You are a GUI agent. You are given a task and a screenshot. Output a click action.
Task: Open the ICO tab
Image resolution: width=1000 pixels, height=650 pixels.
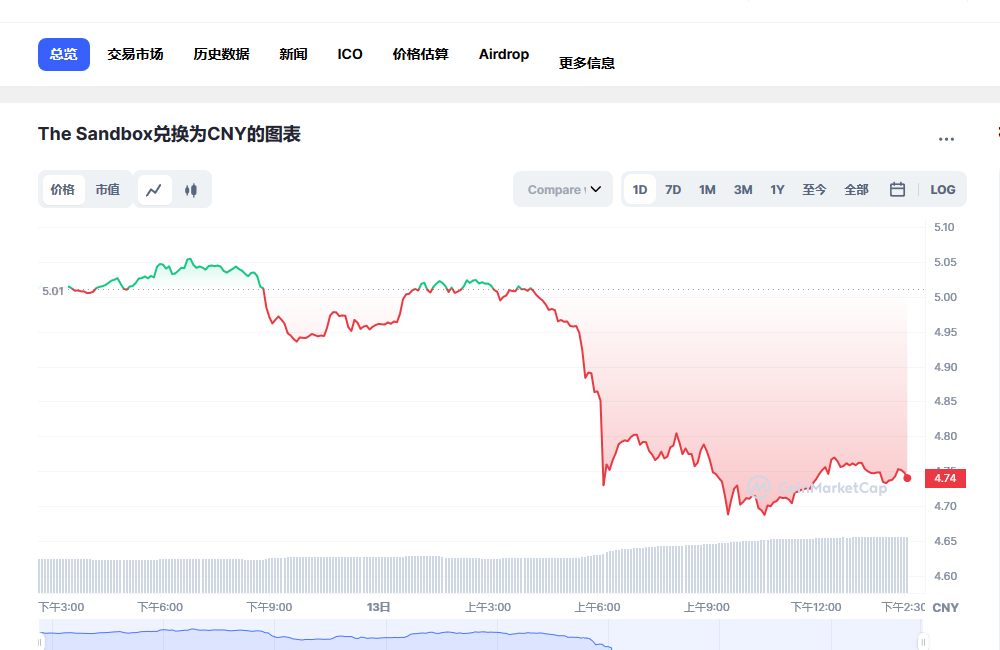350,54
